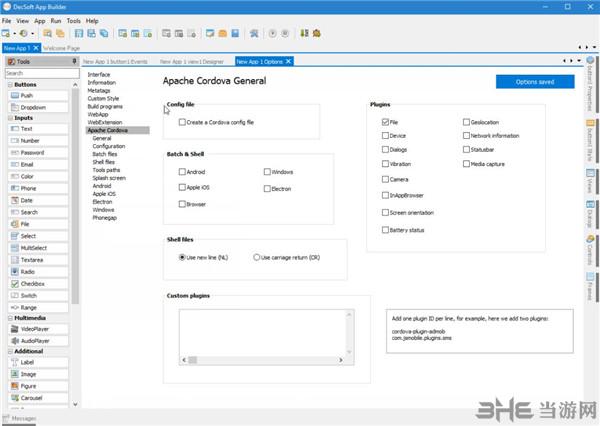Check Create a Cordova config file
Image resolution: width=600 pixels, height=426 pixels.
[182, 122]
